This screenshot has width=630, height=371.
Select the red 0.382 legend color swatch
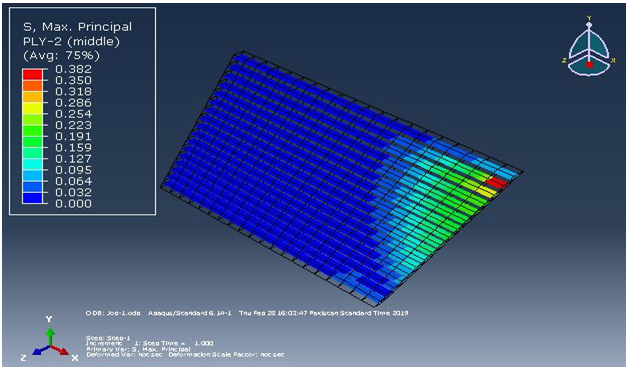pos(32,74)
